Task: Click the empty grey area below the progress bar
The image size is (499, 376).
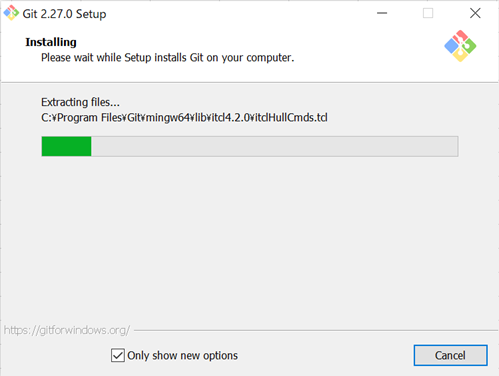Action: pyautogui.click(x=249, y=240)
